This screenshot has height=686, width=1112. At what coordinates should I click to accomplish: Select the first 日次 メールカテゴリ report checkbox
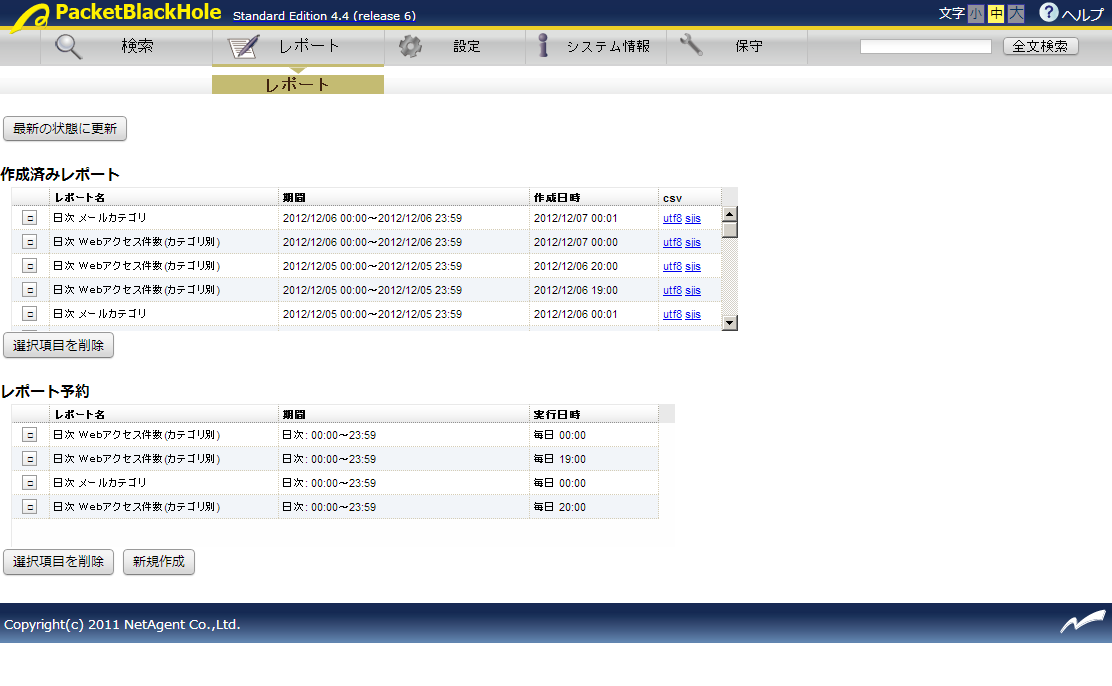pos(30,218)
